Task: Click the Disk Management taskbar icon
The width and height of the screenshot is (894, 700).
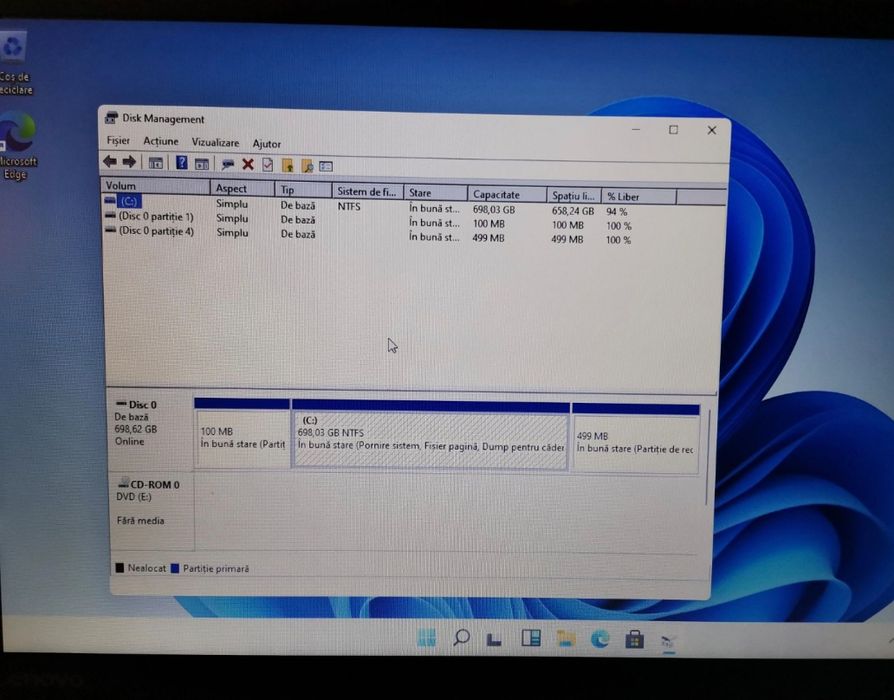Action: [668, 642]
